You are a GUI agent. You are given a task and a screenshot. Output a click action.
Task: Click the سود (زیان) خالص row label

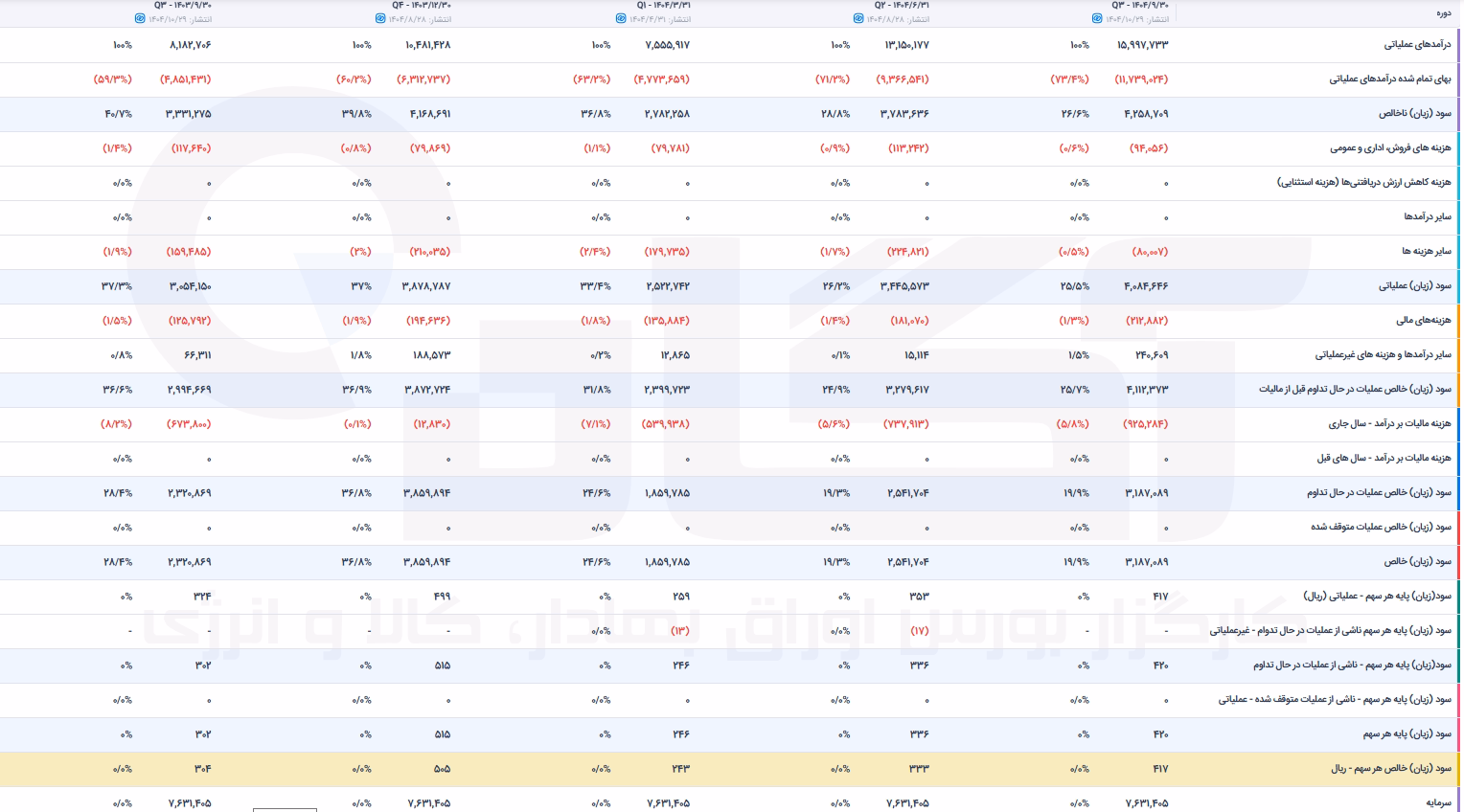click(x=1418, y=562)
